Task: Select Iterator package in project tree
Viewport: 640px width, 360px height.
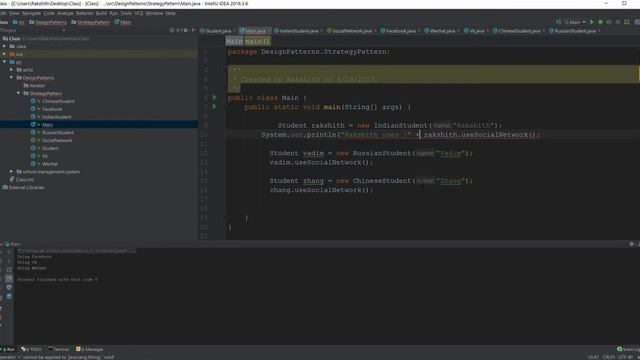Action: 37,86
